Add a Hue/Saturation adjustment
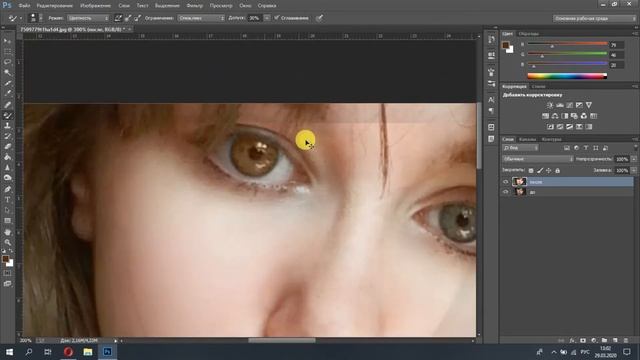This screenshot has width=640, height=360. pos(545,116)
